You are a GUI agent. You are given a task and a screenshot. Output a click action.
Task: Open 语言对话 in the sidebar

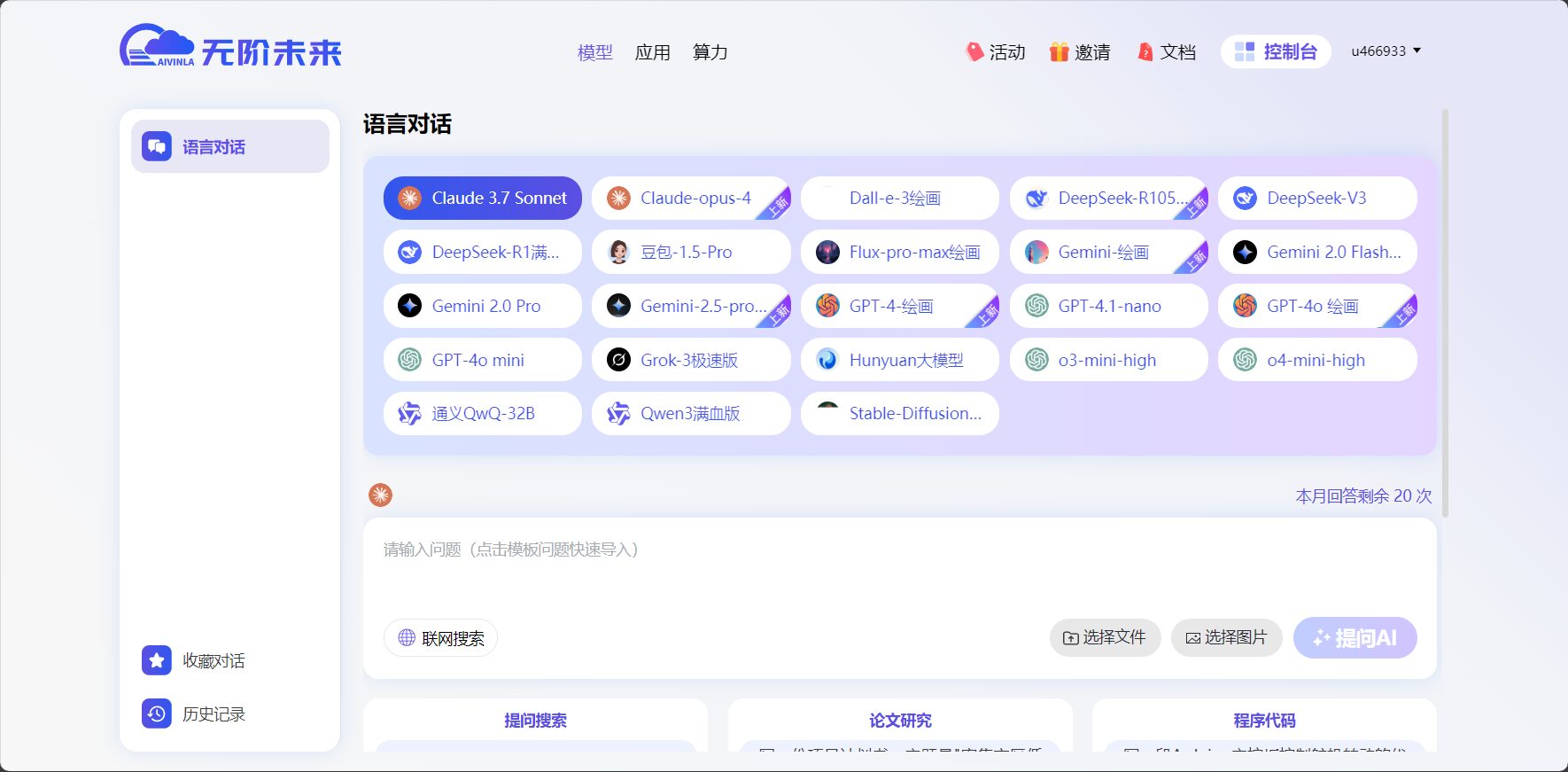coord(230,146)
